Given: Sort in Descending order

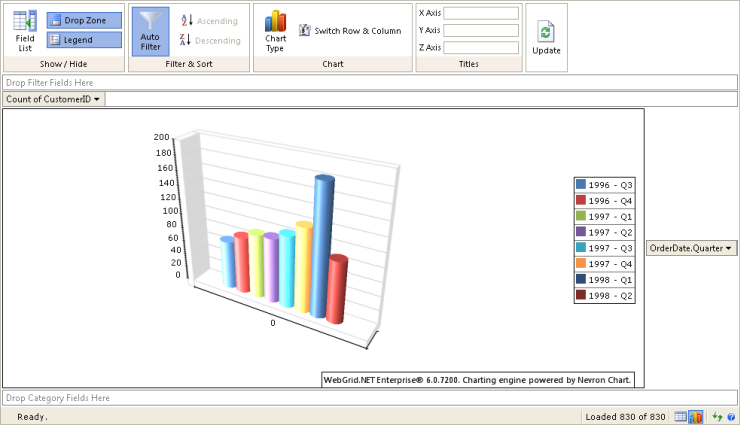Looking at the screenshot, I should point(209,41).
